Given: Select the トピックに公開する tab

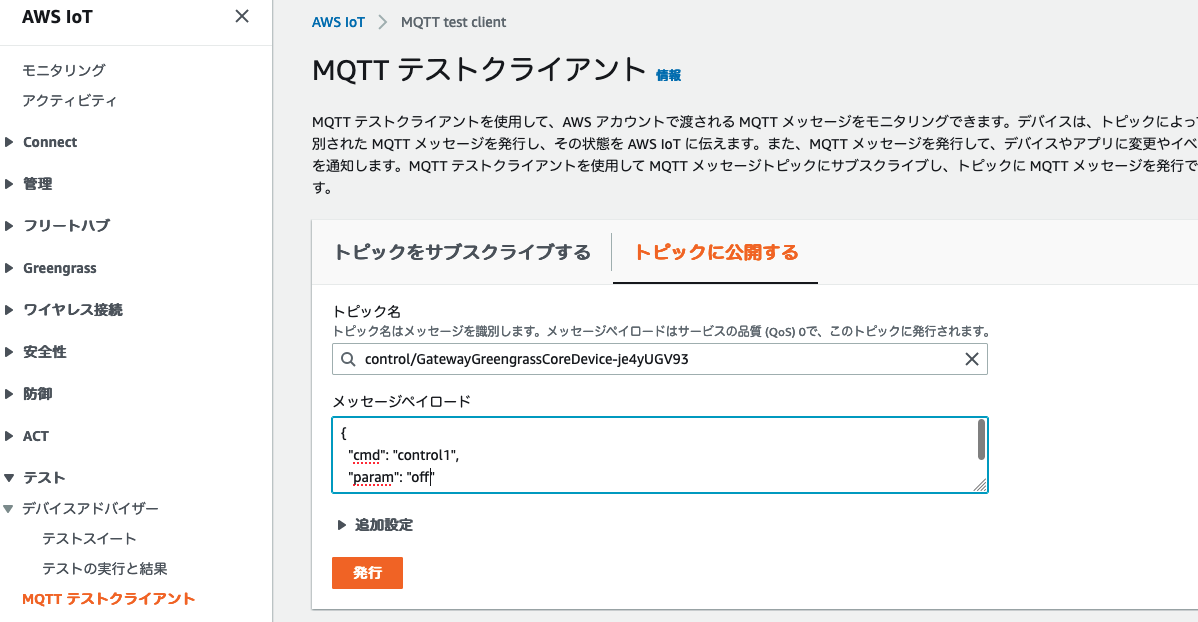Looking at the screenshot, I should (715, 252).
